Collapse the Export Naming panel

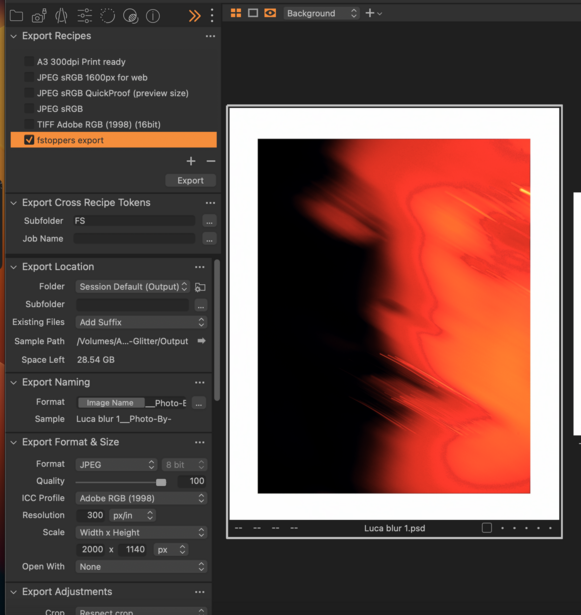coord(14,382)
